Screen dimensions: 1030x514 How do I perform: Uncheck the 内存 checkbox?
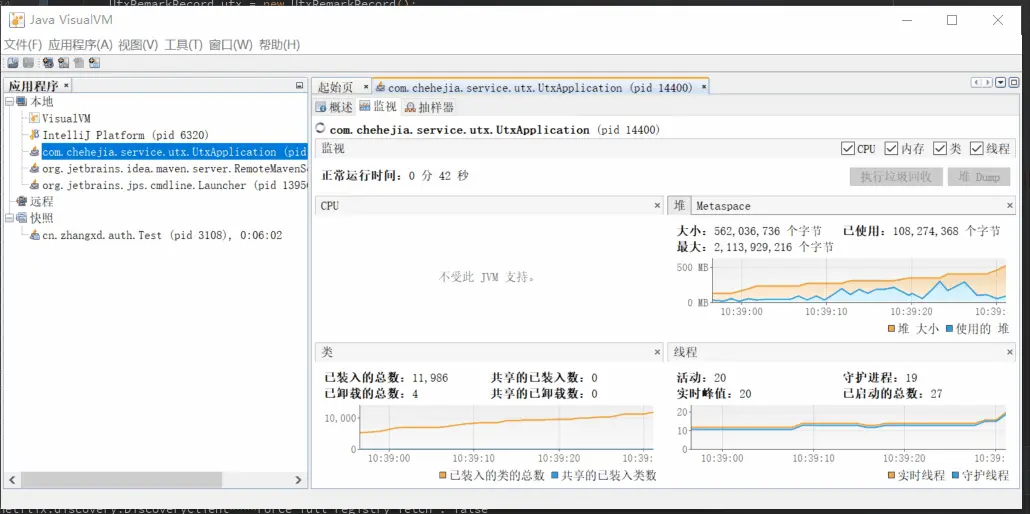point(891,149)
